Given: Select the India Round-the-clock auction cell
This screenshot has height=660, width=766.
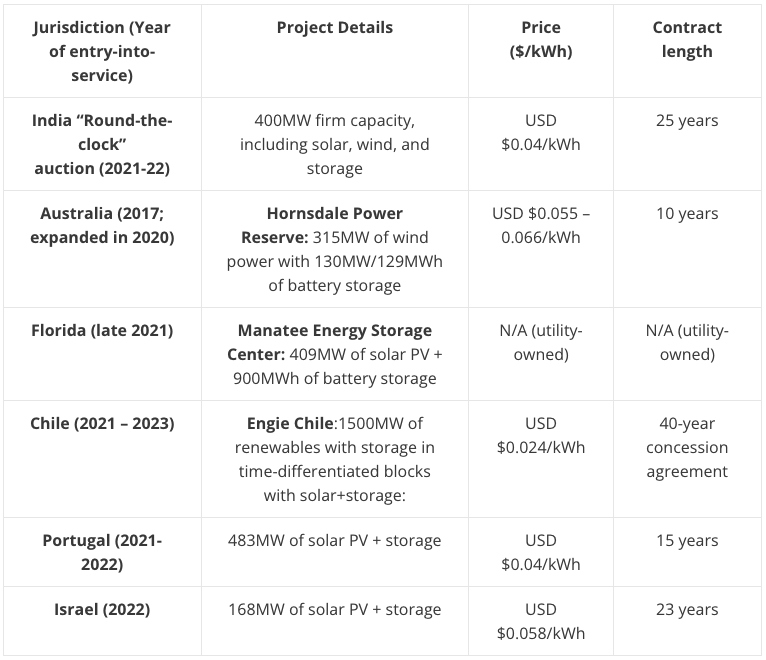Looking at the screenshot, I should tap(102, 144).
